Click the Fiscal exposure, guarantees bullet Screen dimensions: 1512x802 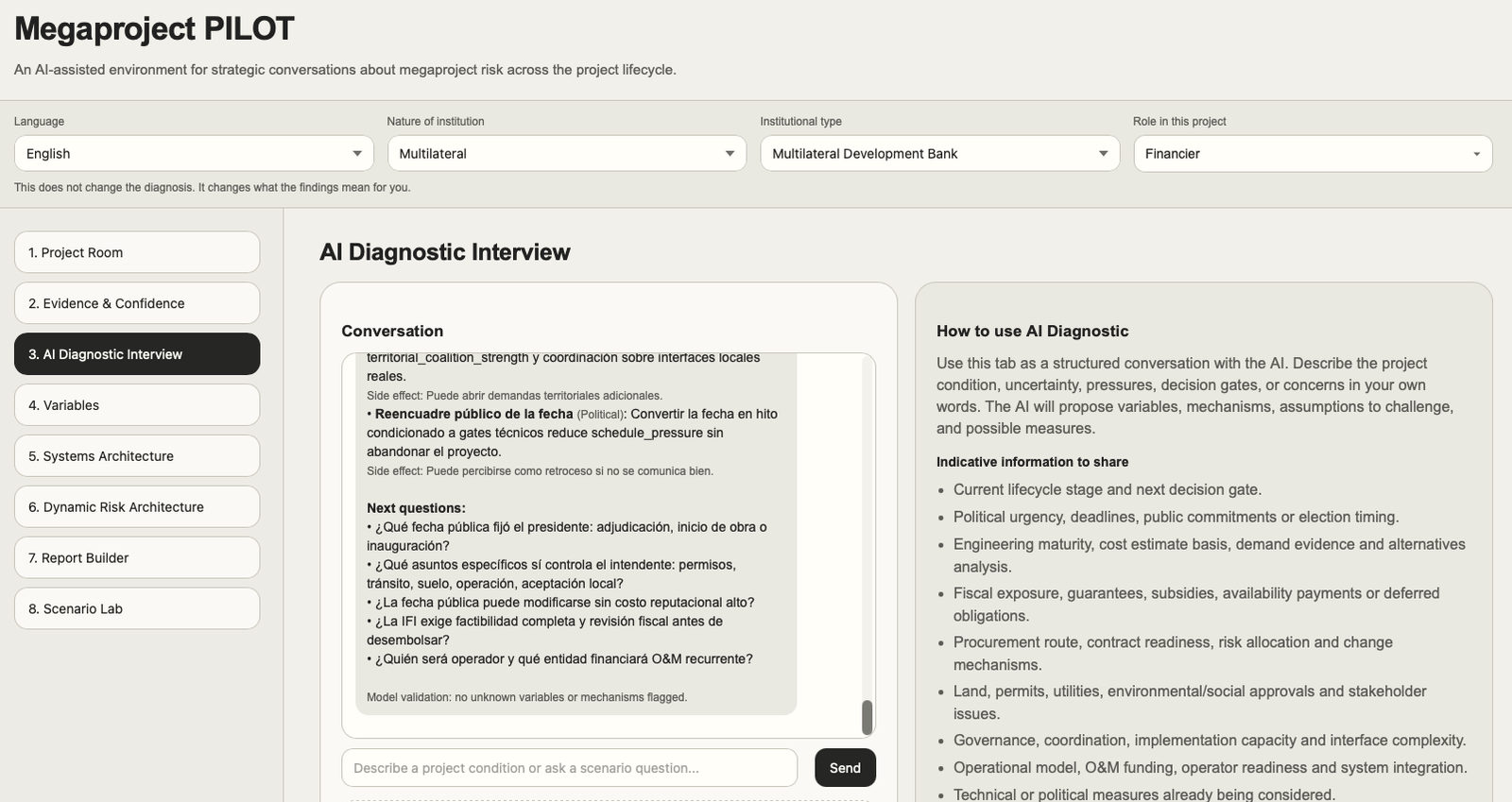[1196, 605]
